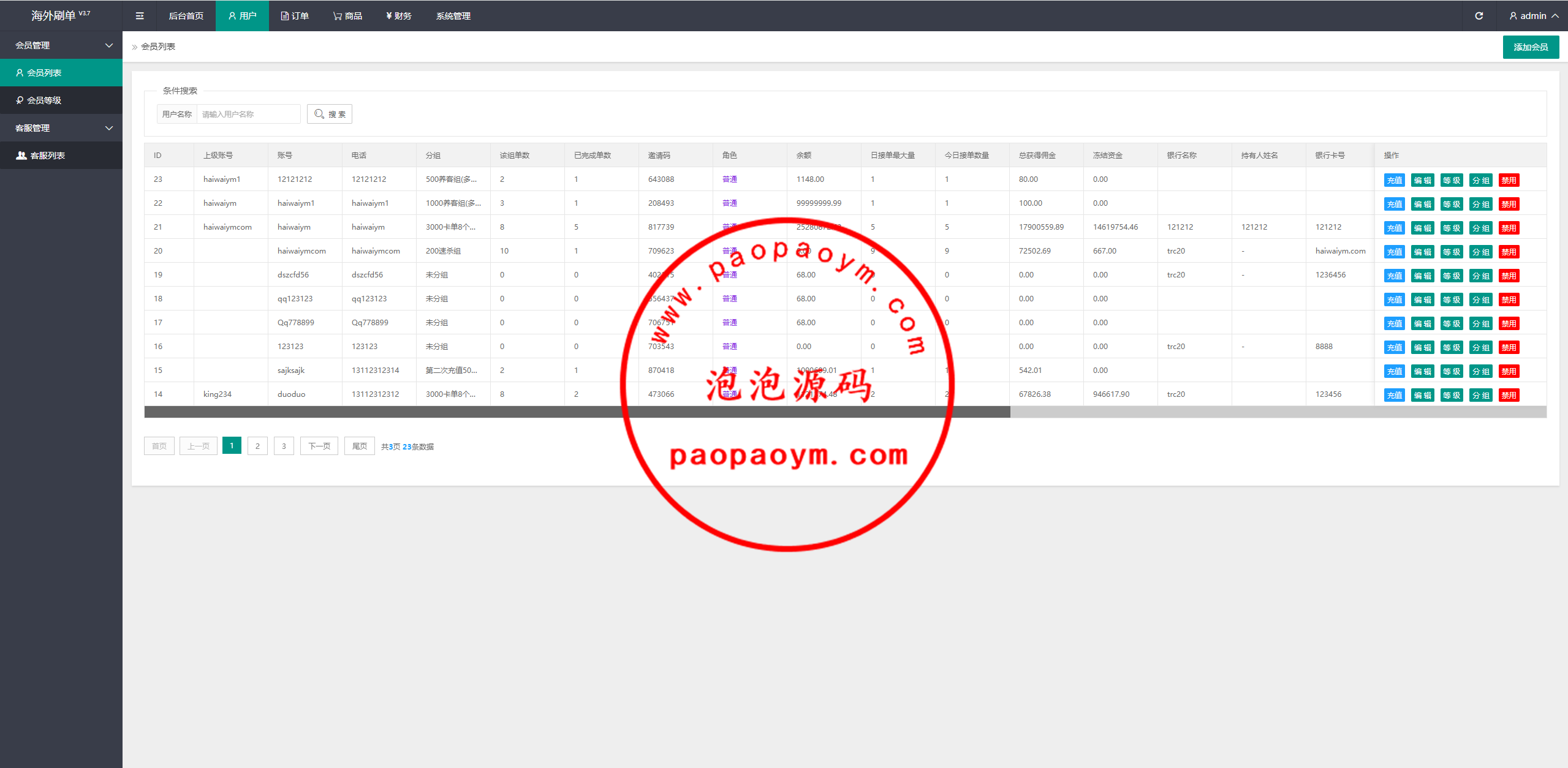Click the 普通 role link for ID 22

click(729, 203)
